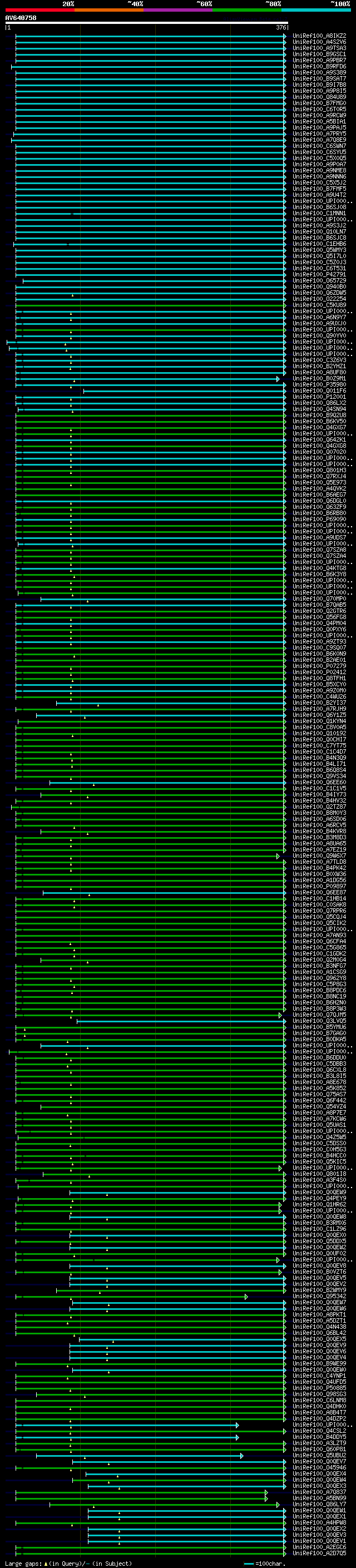The height and width of the screenshot is (1568, 356).
Task: Click the green arrowhead ending the UniRef100_A7Q837 row
Action: (x=266, y=1492)
